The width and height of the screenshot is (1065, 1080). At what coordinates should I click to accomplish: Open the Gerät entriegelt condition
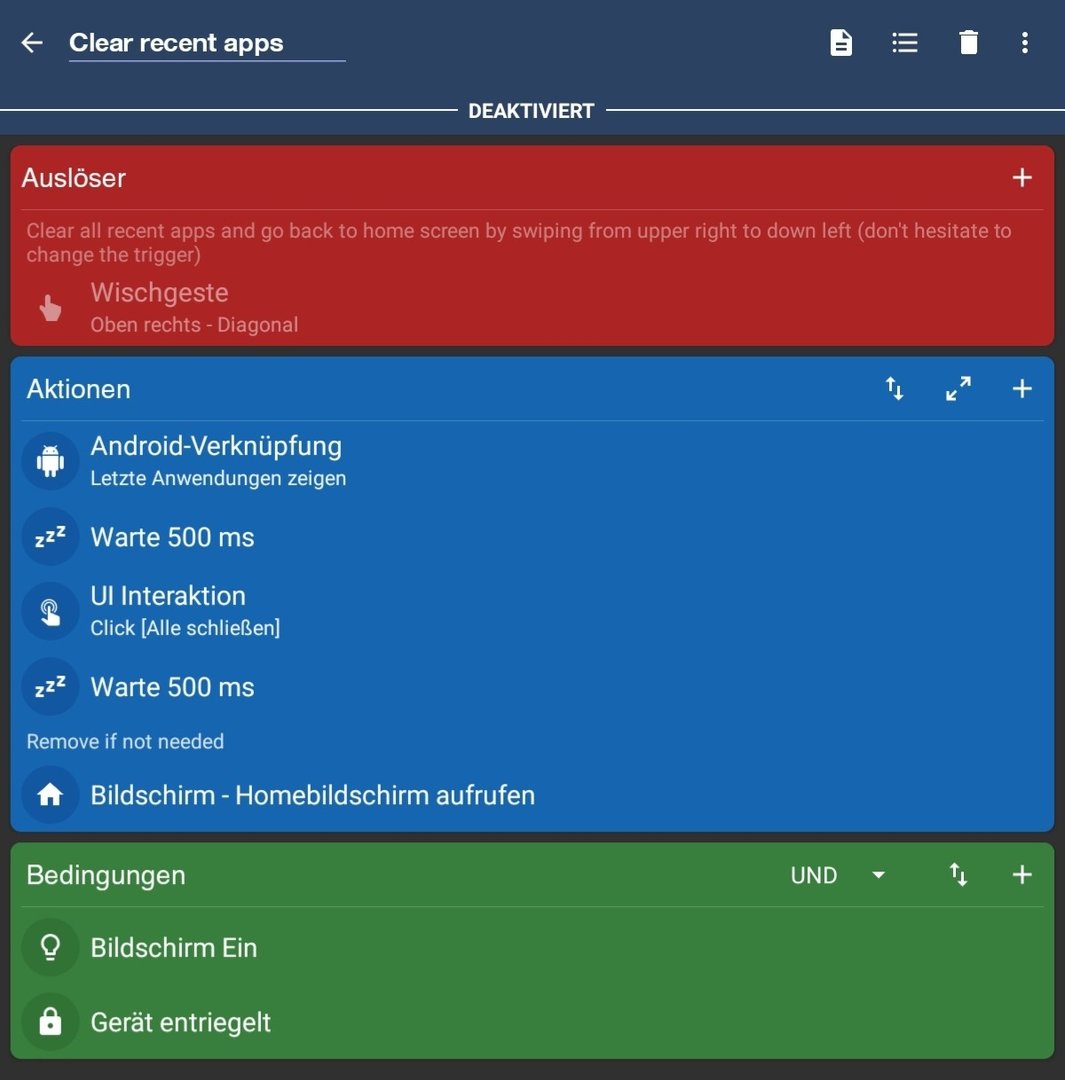click(x=532, y=1022)
